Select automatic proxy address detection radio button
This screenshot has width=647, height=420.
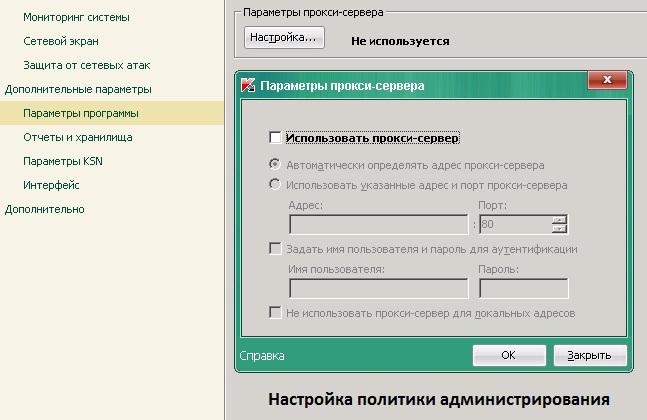point(275,165)
